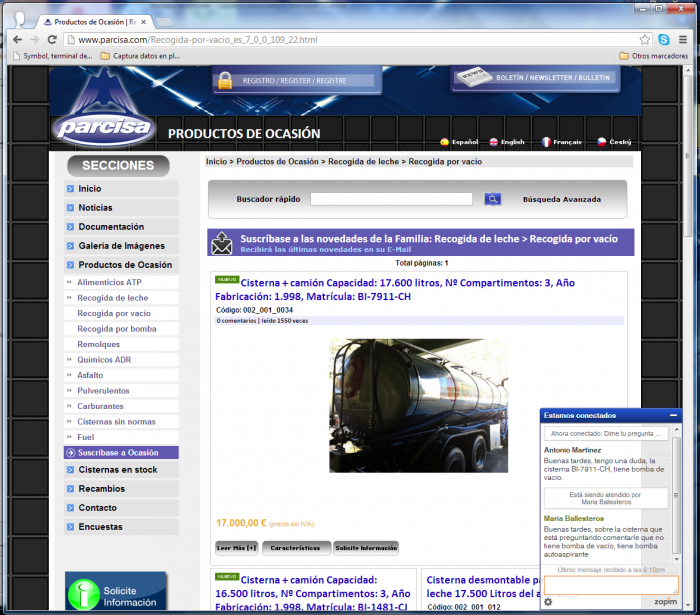Click the Skype extension icon
The height and width of the screenshot is (615, 700).
tap(664, 40)
